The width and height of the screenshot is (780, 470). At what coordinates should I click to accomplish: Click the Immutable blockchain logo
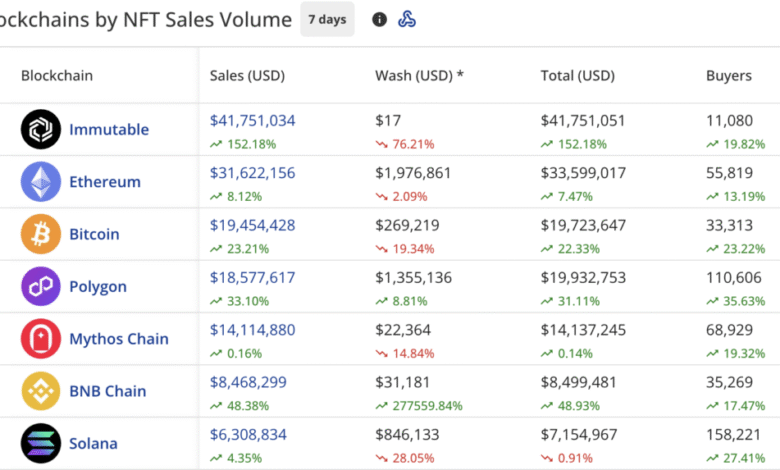41,129
